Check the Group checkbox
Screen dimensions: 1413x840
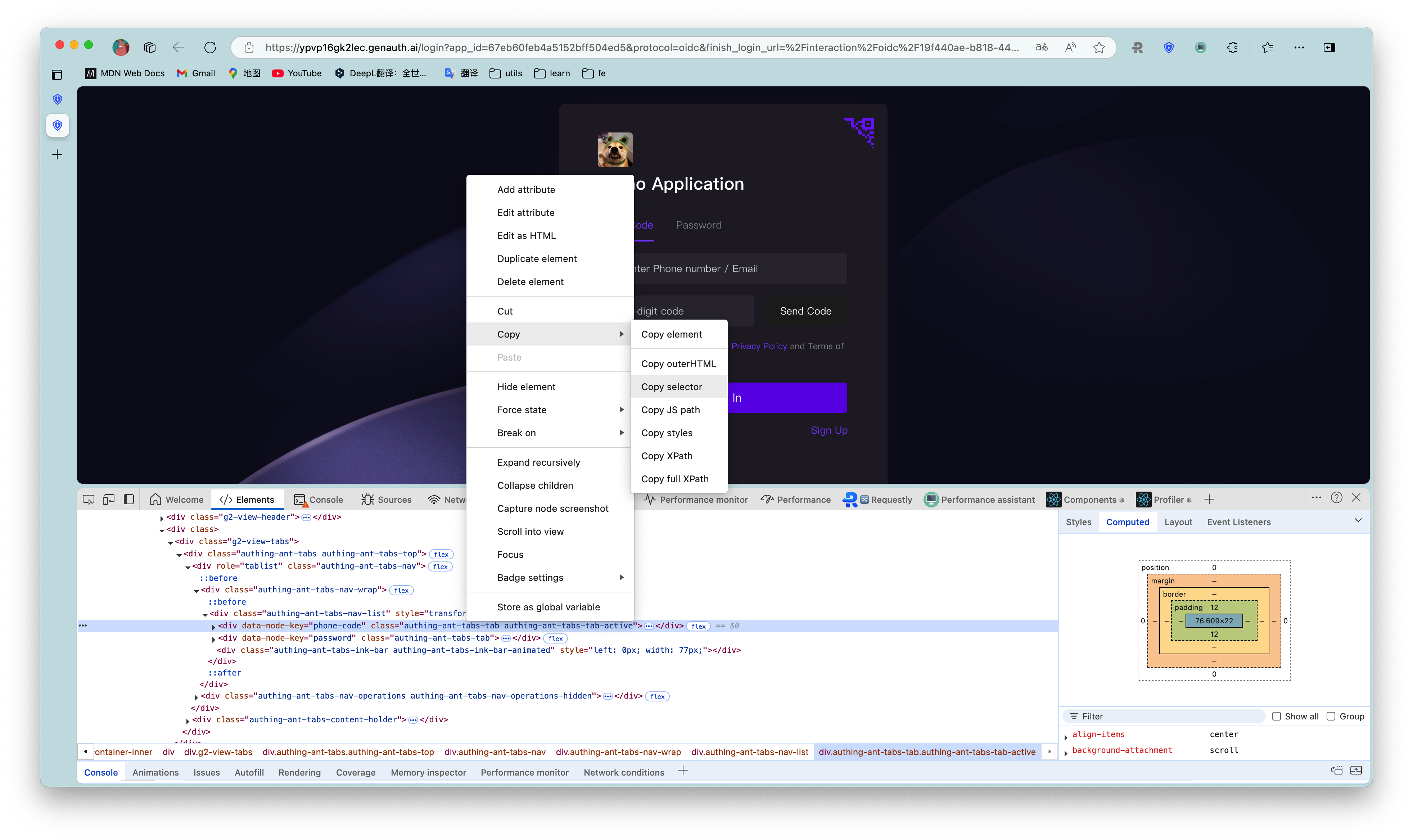tap(1331, 716)
